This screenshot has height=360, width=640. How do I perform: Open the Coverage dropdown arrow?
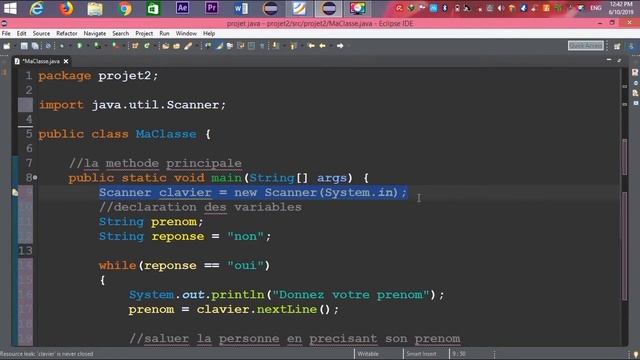(x=106, y=46)
